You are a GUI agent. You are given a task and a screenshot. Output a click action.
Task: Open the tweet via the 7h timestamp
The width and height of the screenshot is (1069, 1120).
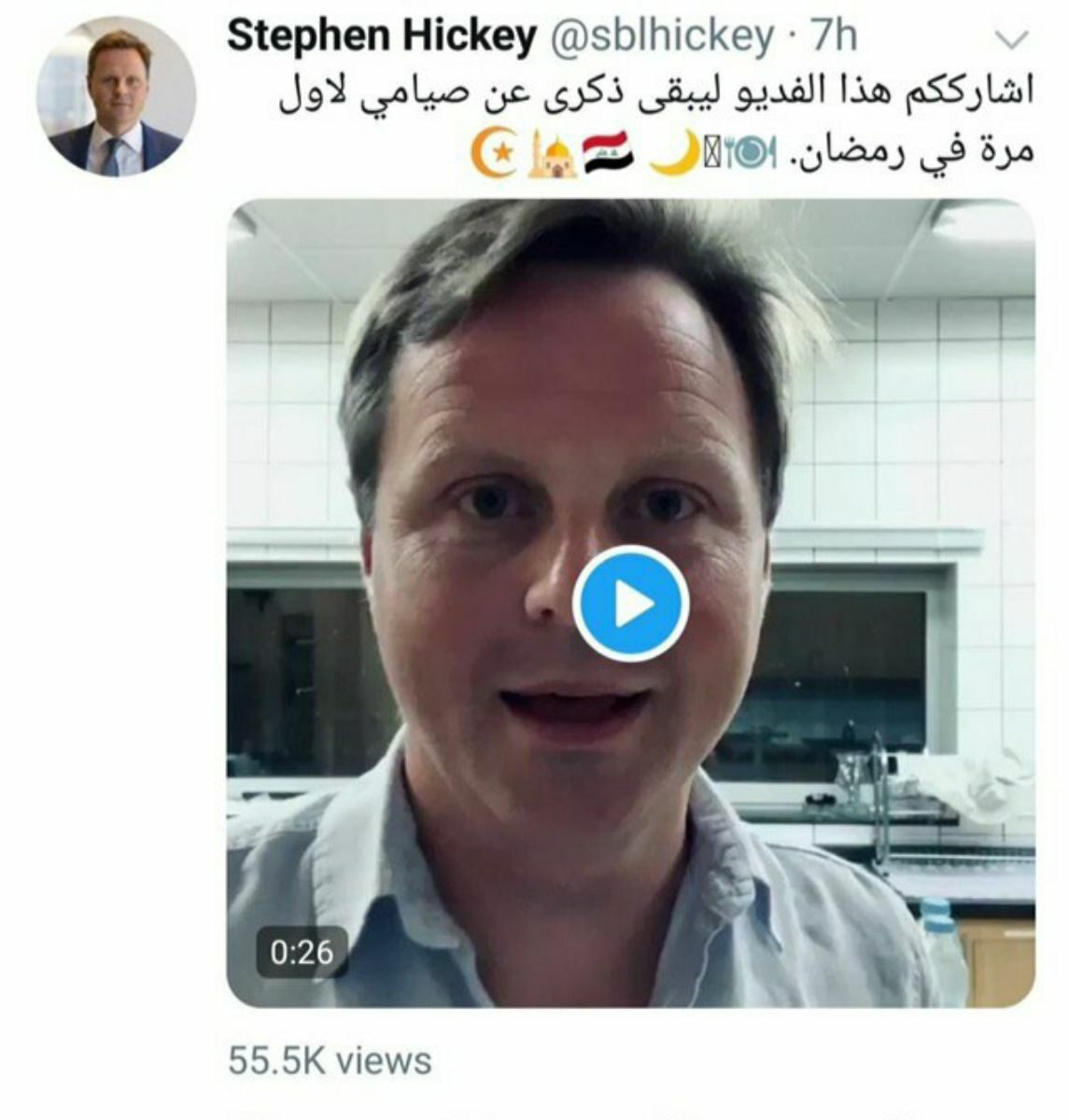point(834,37)
